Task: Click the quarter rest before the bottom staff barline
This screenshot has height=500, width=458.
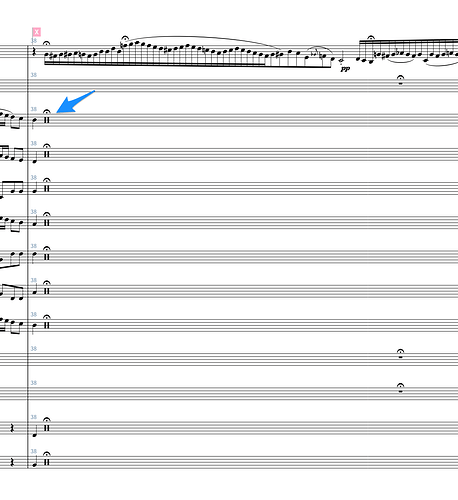Action: pyautogui.click(x=12, y=462)
